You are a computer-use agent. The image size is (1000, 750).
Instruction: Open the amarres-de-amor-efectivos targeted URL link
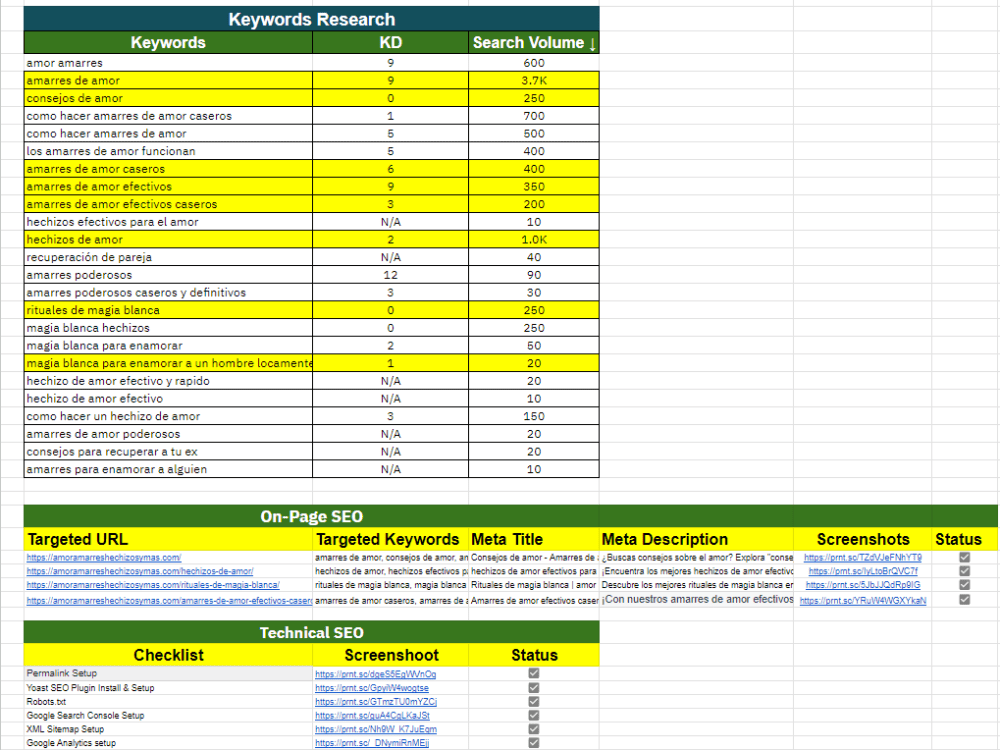coord(169,601)
